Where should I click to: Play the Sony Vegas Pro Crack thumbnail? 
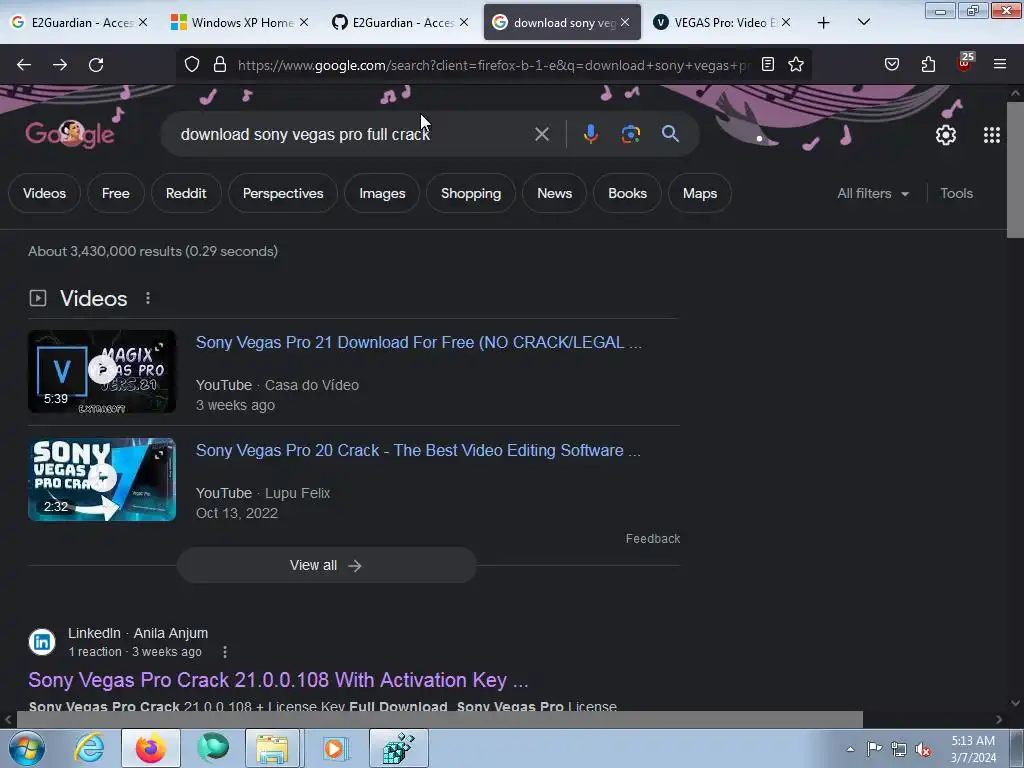click(x=102, y=479)
